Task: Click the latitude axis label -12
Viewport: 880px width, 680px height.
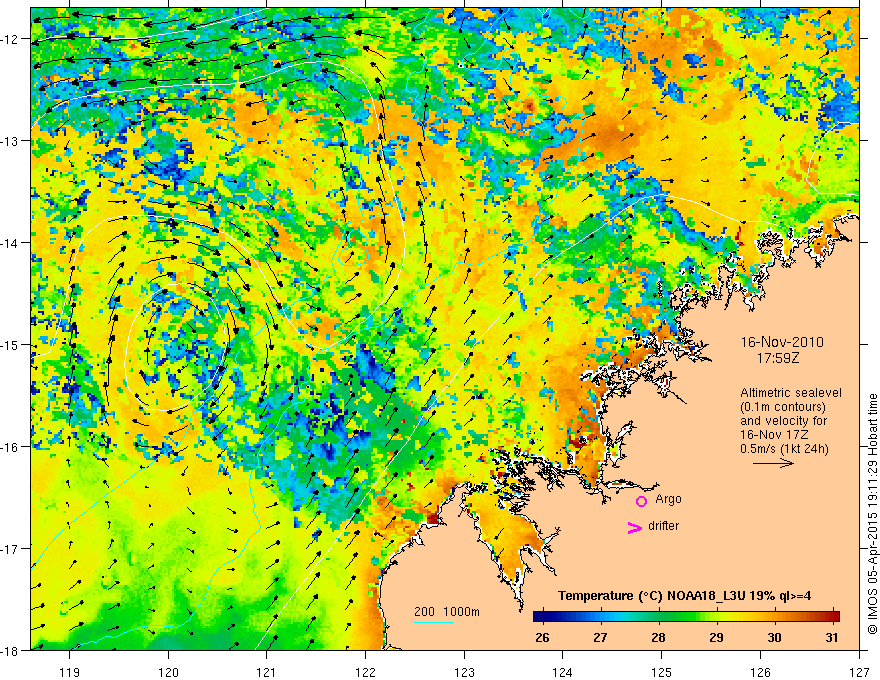Action: [x=11, y=39]
